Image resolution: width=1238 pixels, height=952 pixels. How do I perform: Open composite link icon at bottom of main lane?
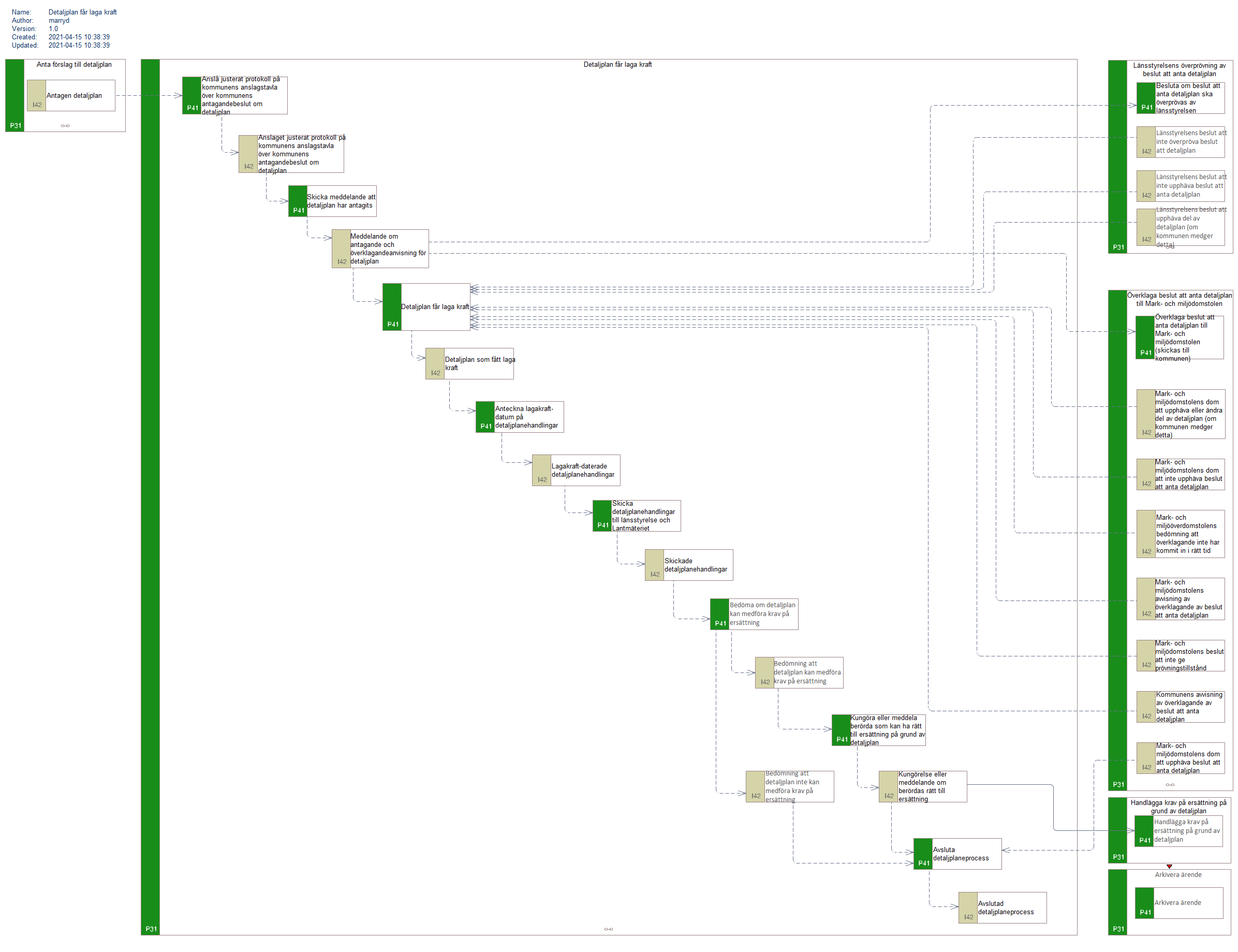pyautogui.click(x=609, y=929)
